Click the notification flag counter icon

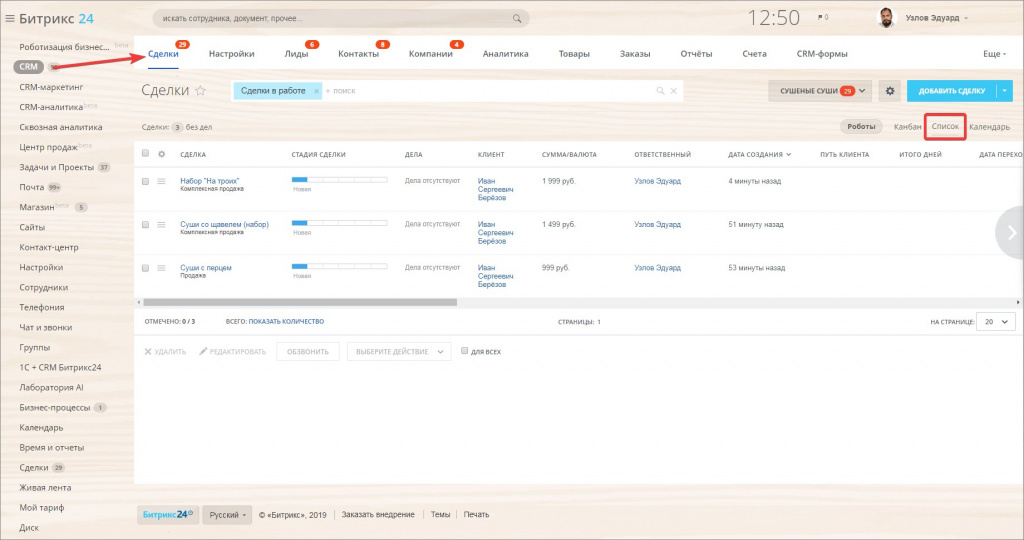coord(822,18)
